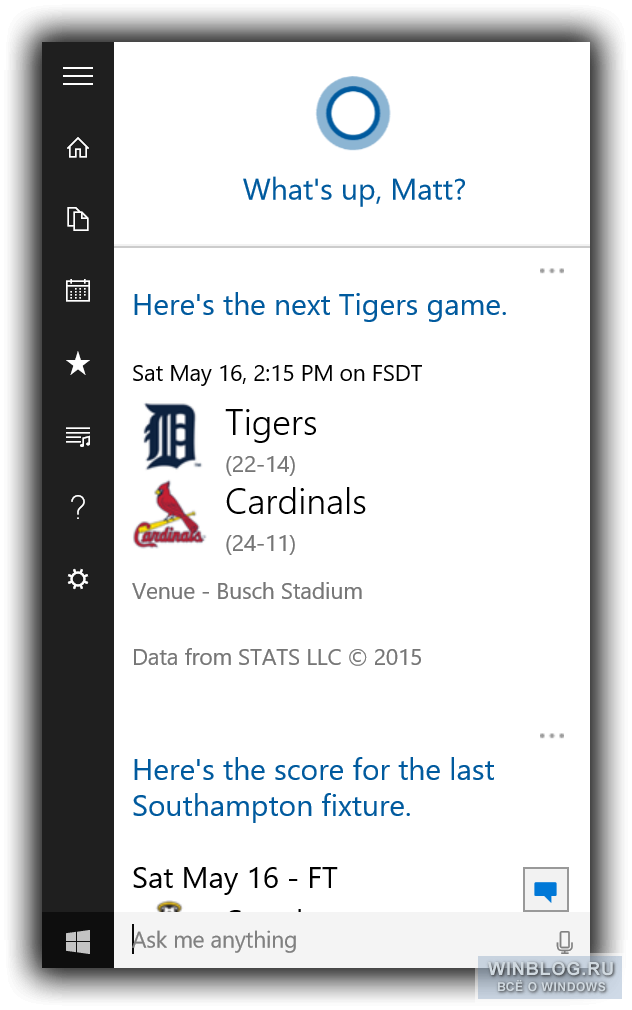Image resolution: width=632 pixels, height=1010 pixels.
Task: Open the 'Here's the next Tigers game' heading
Action: [x=320, y=305]
